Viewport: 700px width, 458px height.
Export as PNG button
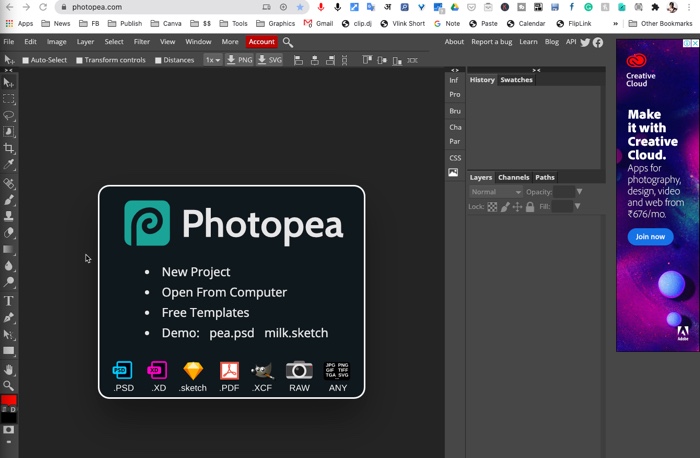[239, 60]
